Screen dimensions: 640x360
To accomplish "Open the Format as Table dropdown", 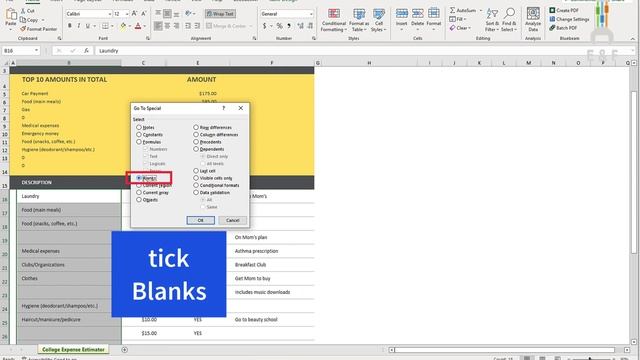I will [x=359, y=20].
